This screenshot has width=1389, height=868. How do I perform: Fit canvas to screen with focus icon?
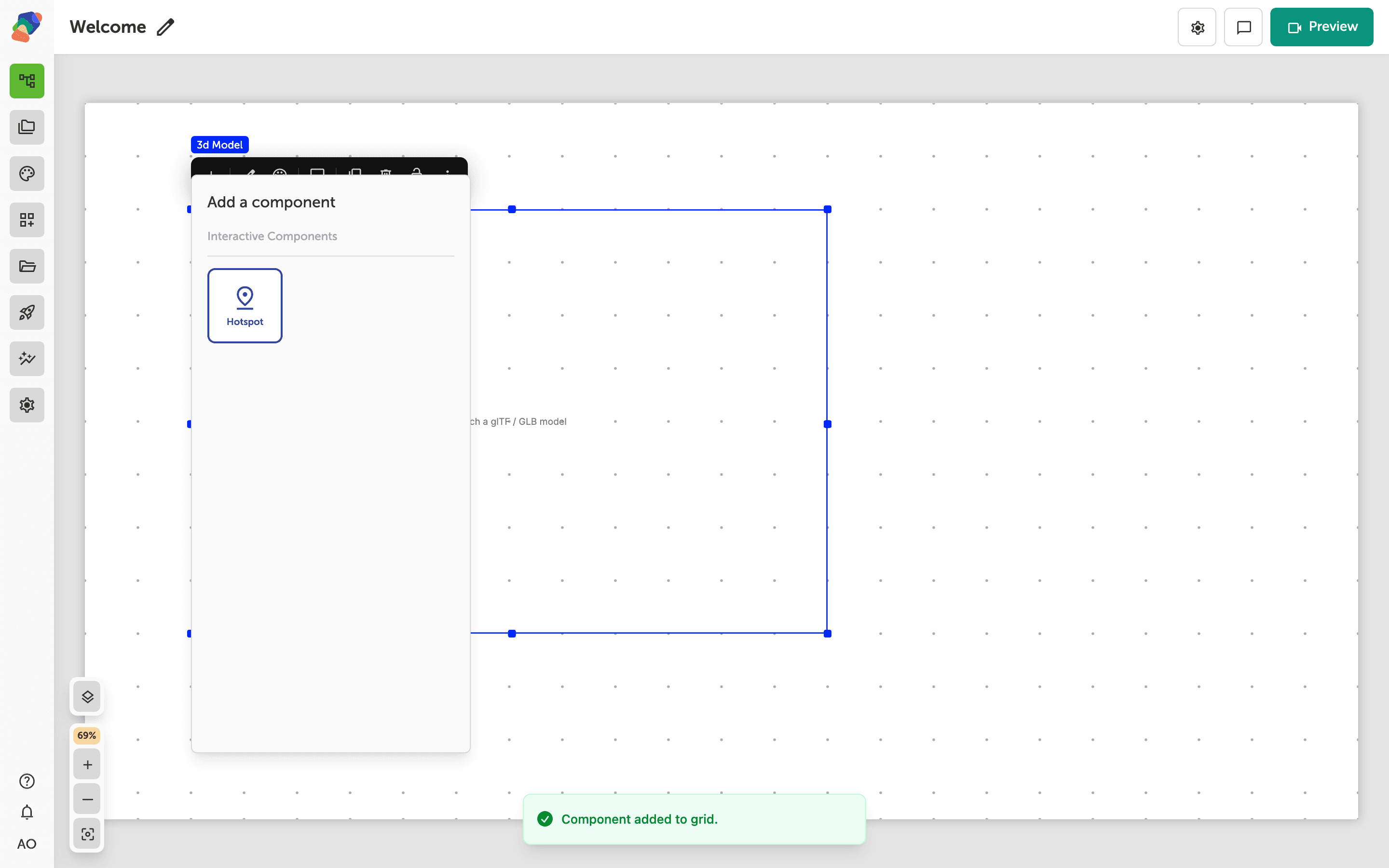tap(87, 834)
